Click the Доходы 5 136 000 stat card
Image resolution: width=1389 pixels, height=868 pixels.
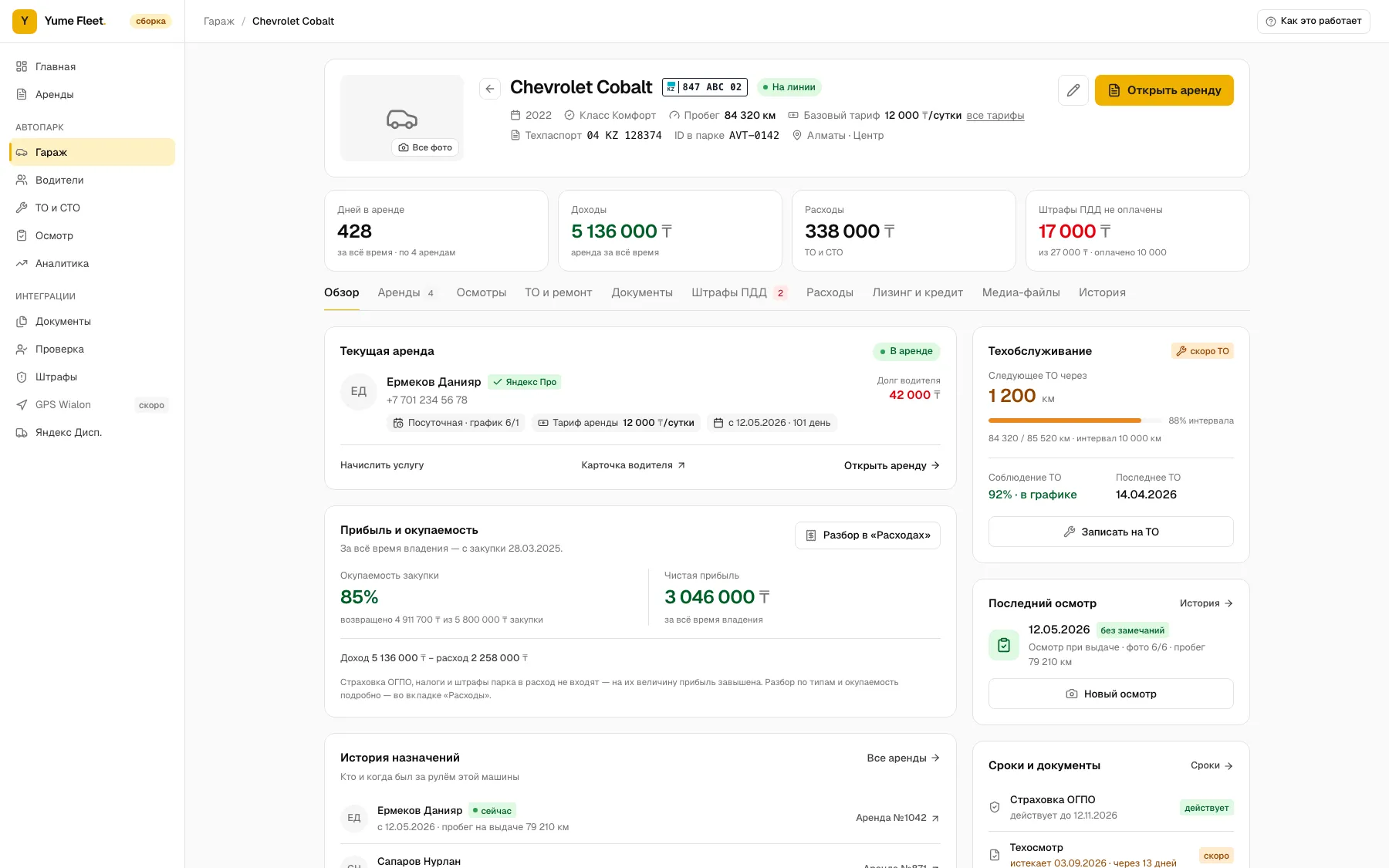[x=670, y=231]
